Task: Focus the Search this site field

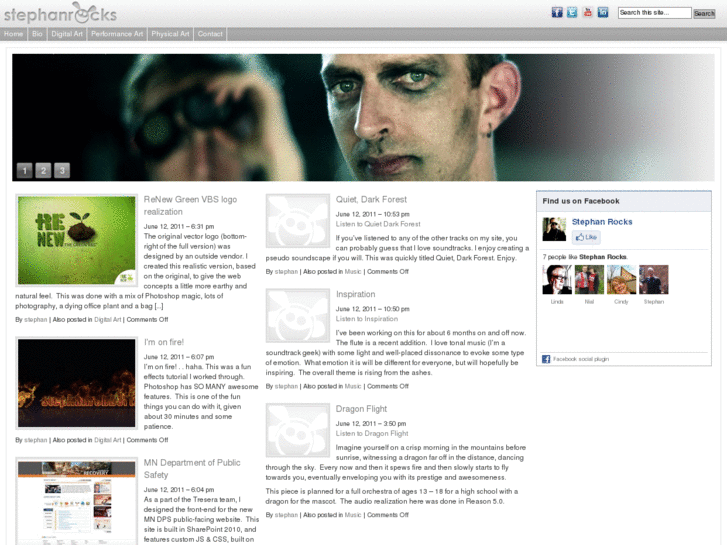Action: pyautogui.click(x=654, y=13)
